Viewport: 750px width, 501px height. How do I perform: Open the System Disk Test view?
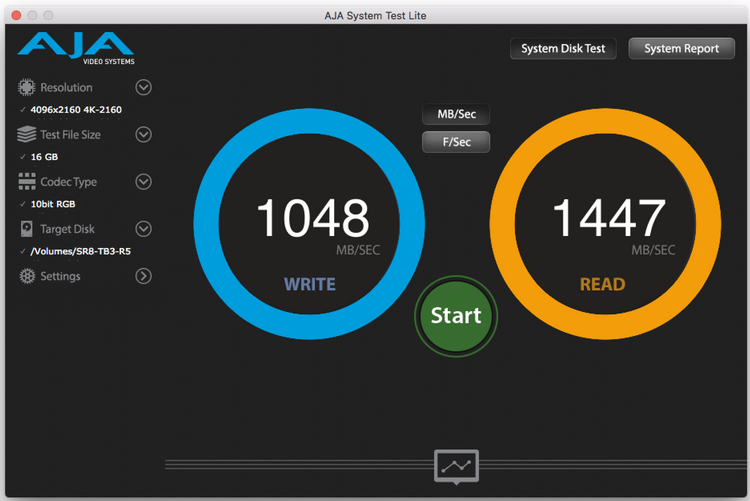(x=563, y=49)
